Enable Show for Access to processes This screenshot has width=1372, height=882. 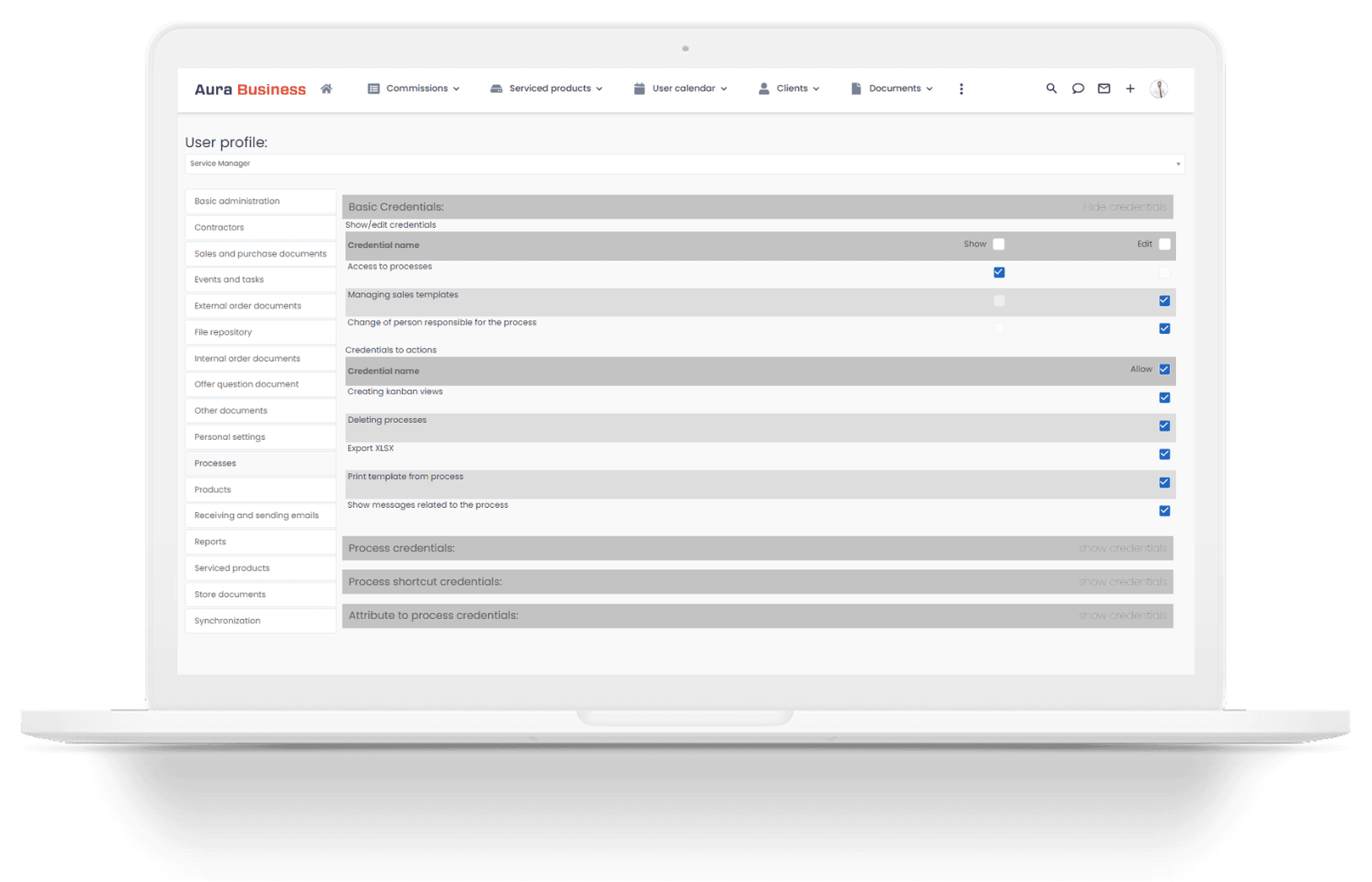999,272
